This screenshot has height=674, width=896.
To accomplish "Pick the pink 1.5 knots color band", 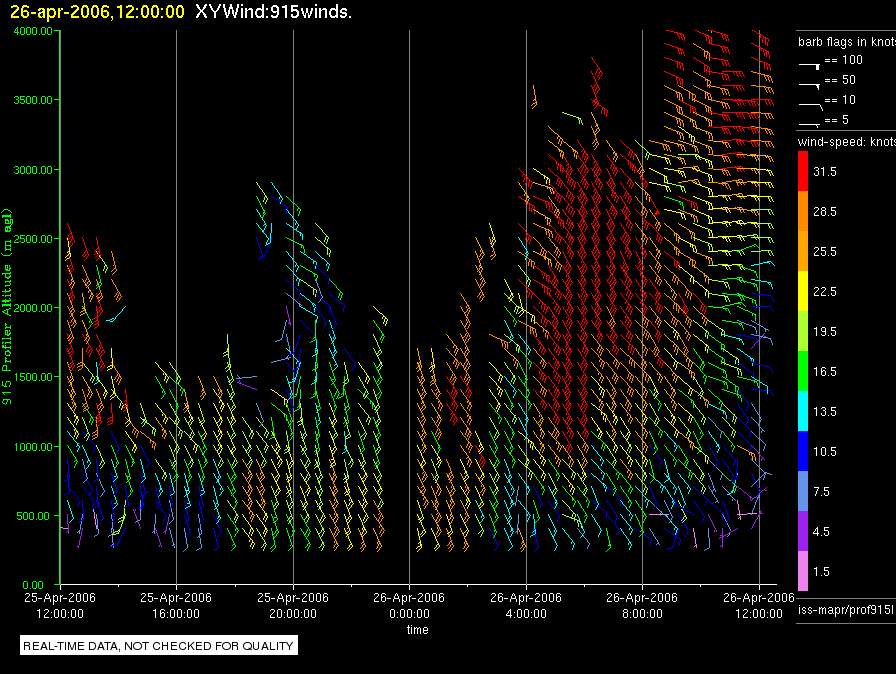I will (802, 571).
